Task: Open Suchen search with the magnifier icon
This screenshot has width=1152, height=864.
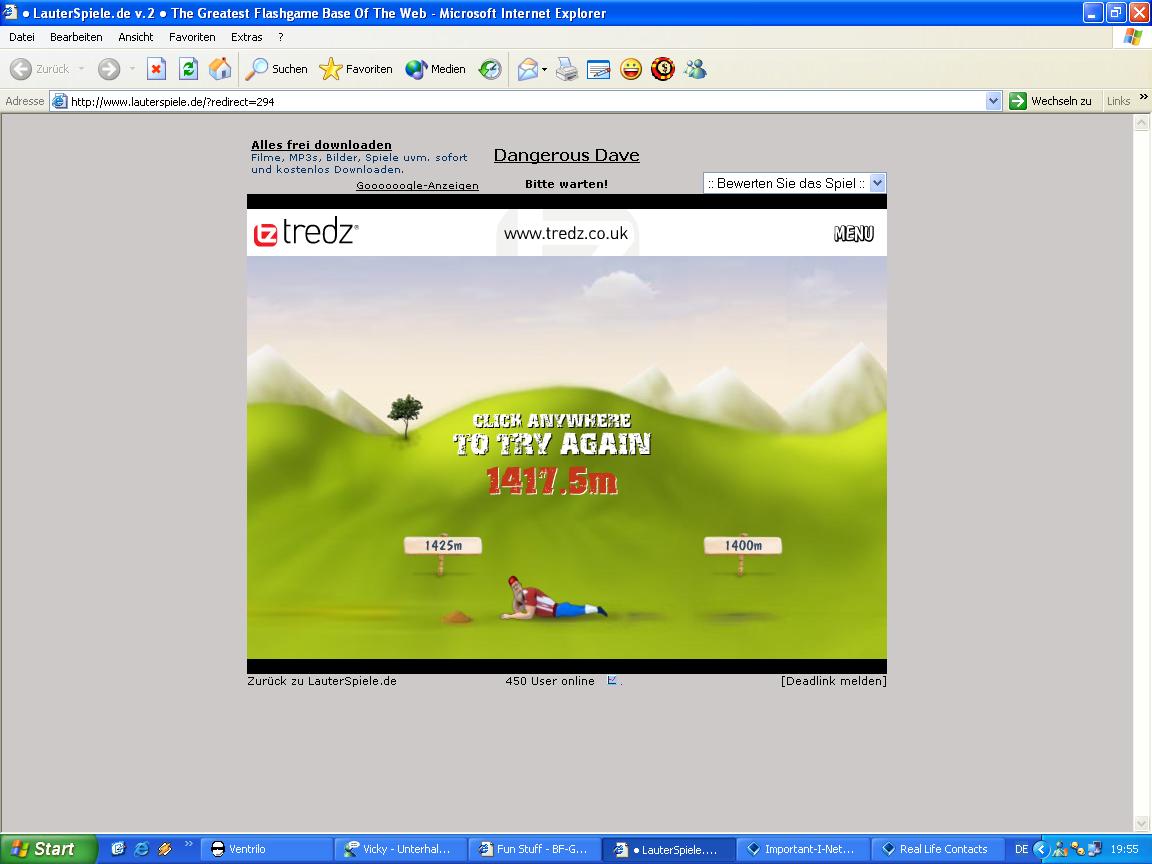Action: (x=256, y=69)
